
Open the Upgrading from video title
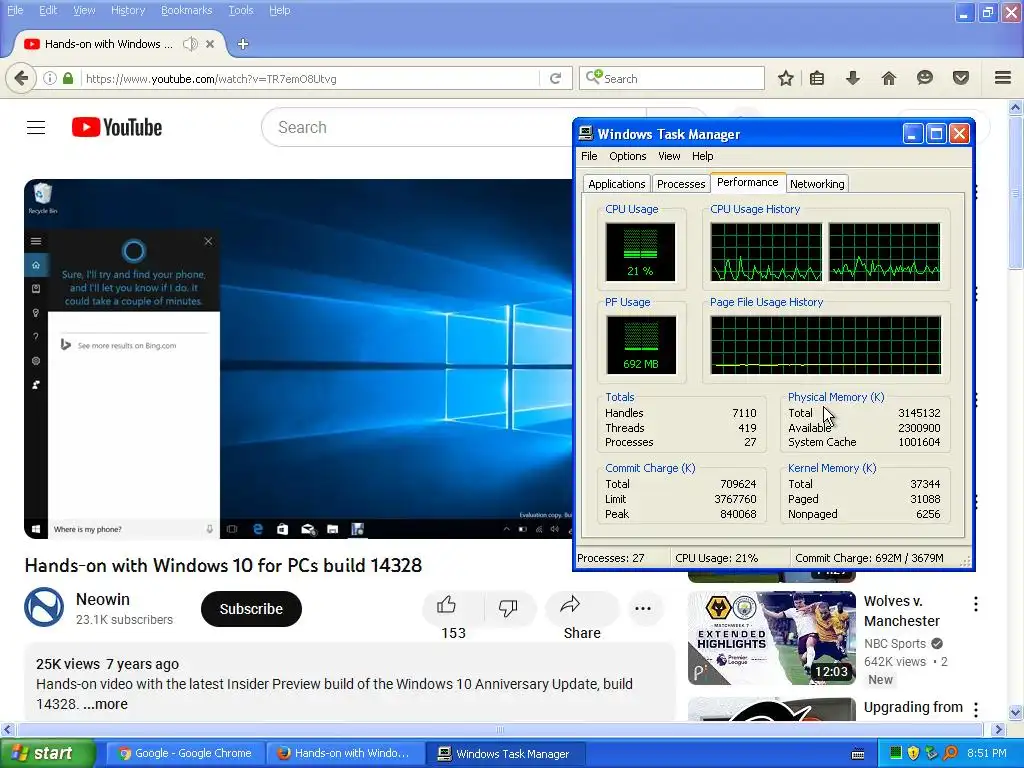point(913,707)
